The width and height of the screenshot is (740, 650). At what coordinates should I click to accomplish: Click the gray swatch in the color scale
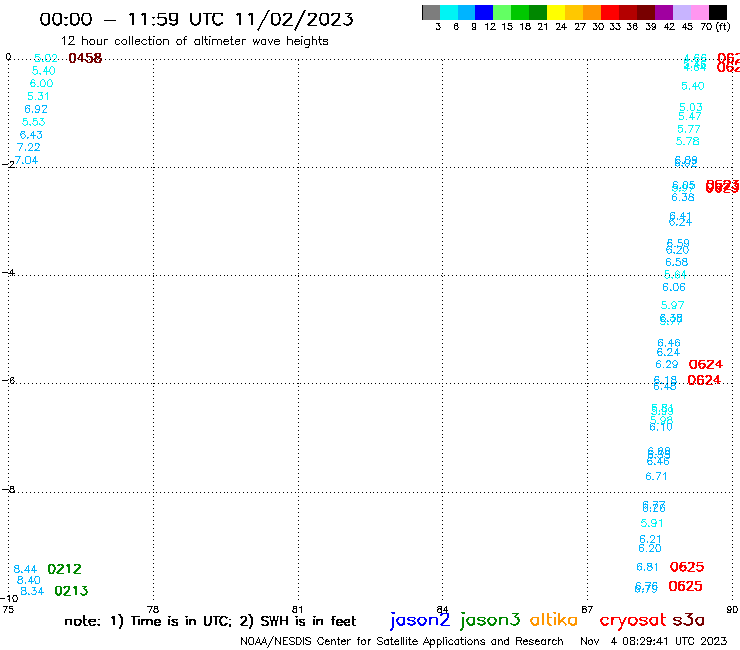coord(431,13)
